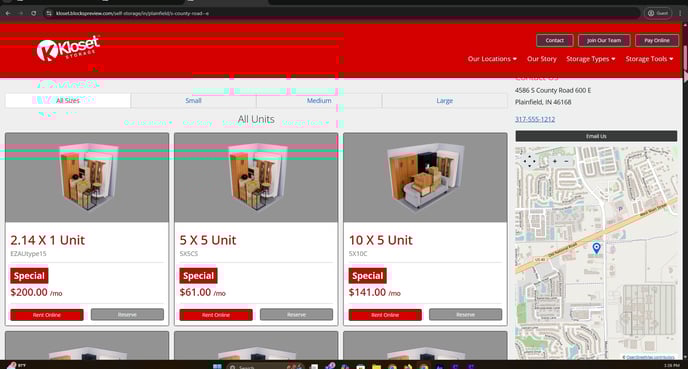Click the Kloset Storage logo
The height and width of the screenshot is (369, 688).
point(68,48)
